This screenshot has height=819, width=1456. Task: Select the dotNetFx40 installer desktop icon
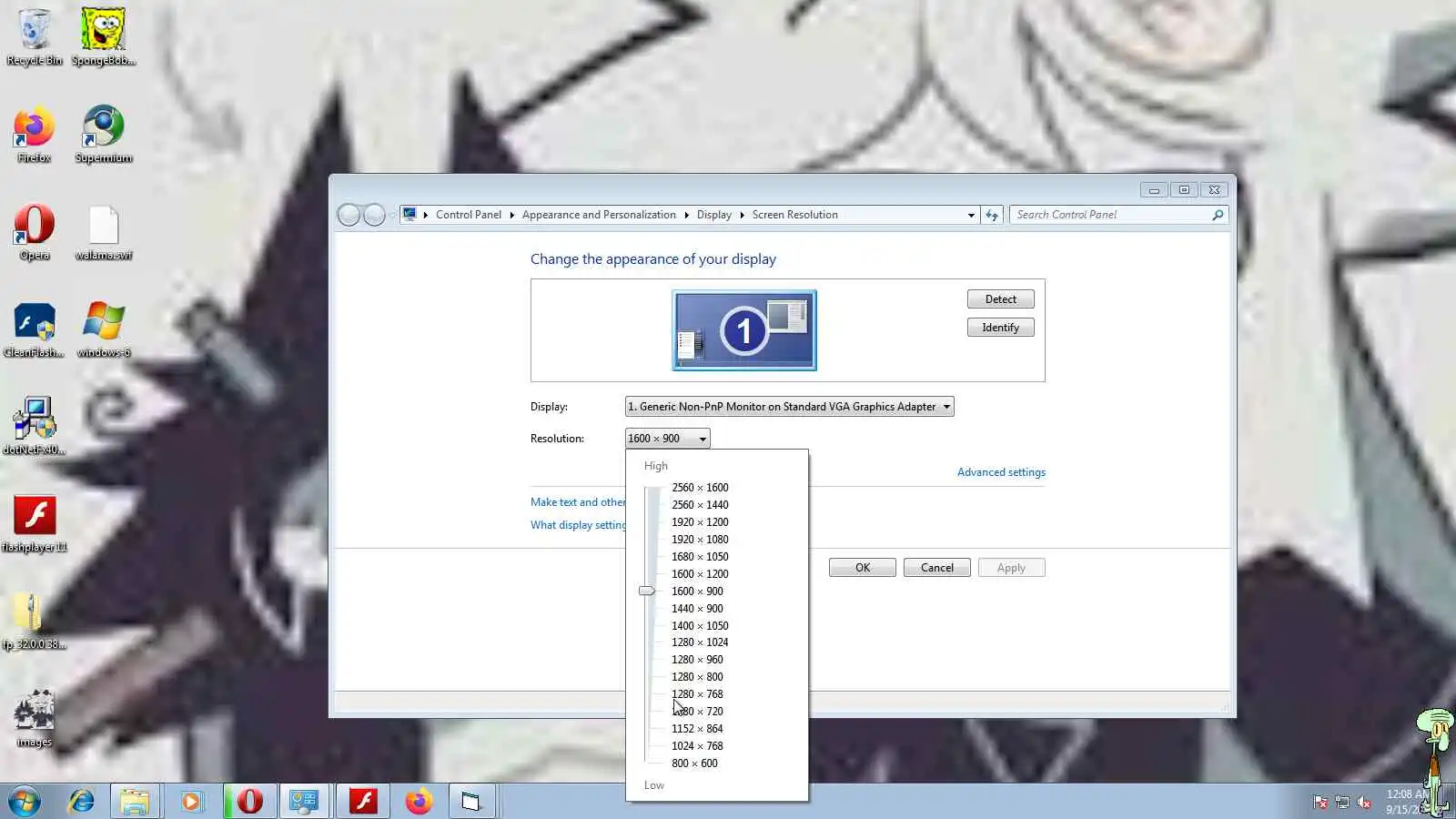click(x=35, y=427)
